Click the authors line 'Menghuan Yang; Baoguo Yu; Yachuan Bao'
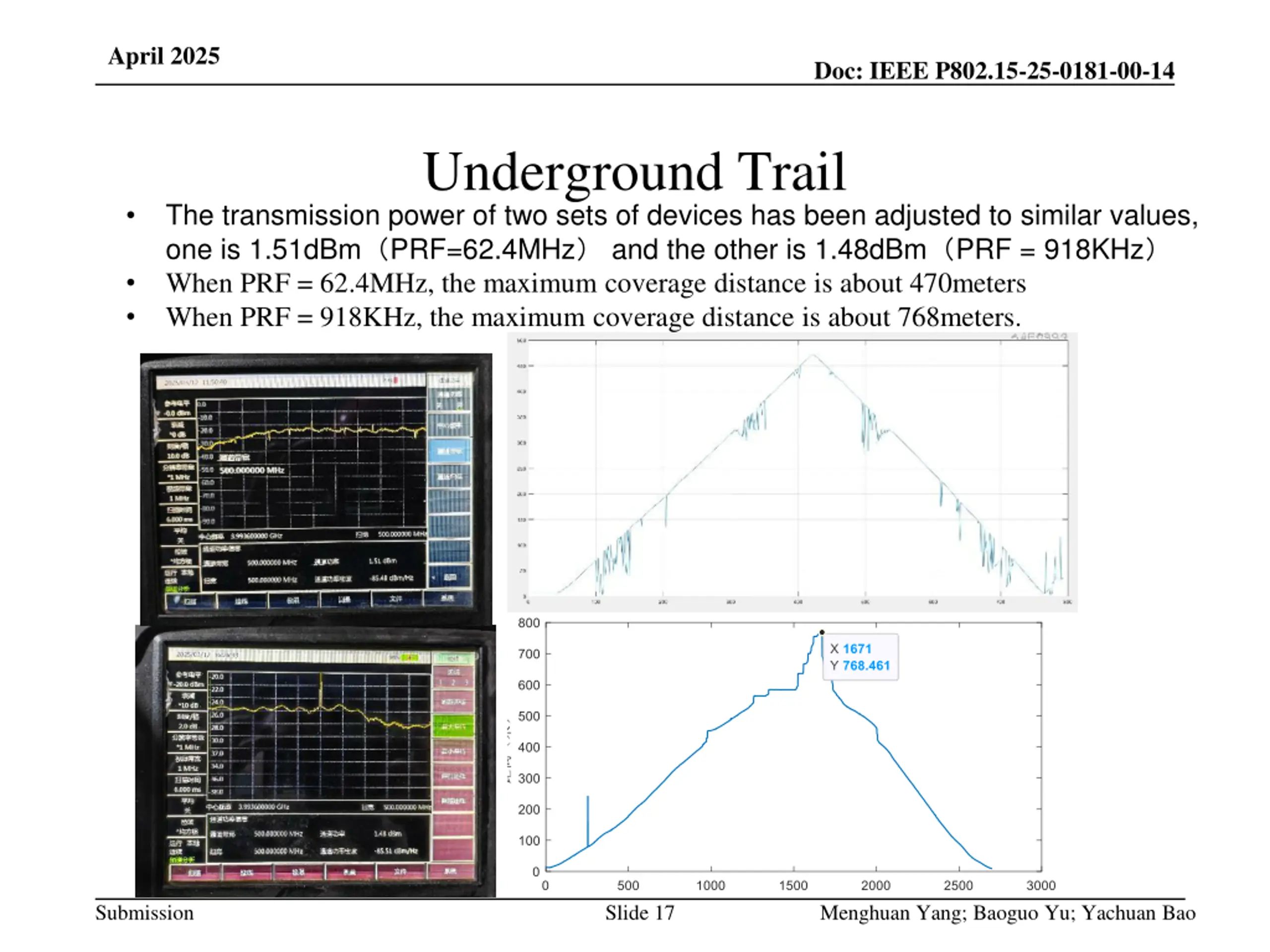This screenshot has height=952, width=1270. tap(1008, 913)
